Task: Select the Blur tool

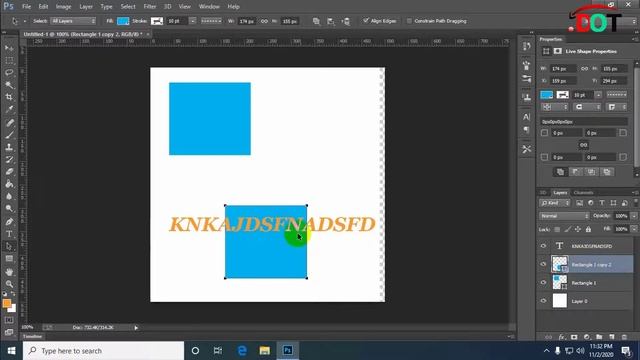Action: (x=9, y=196)
